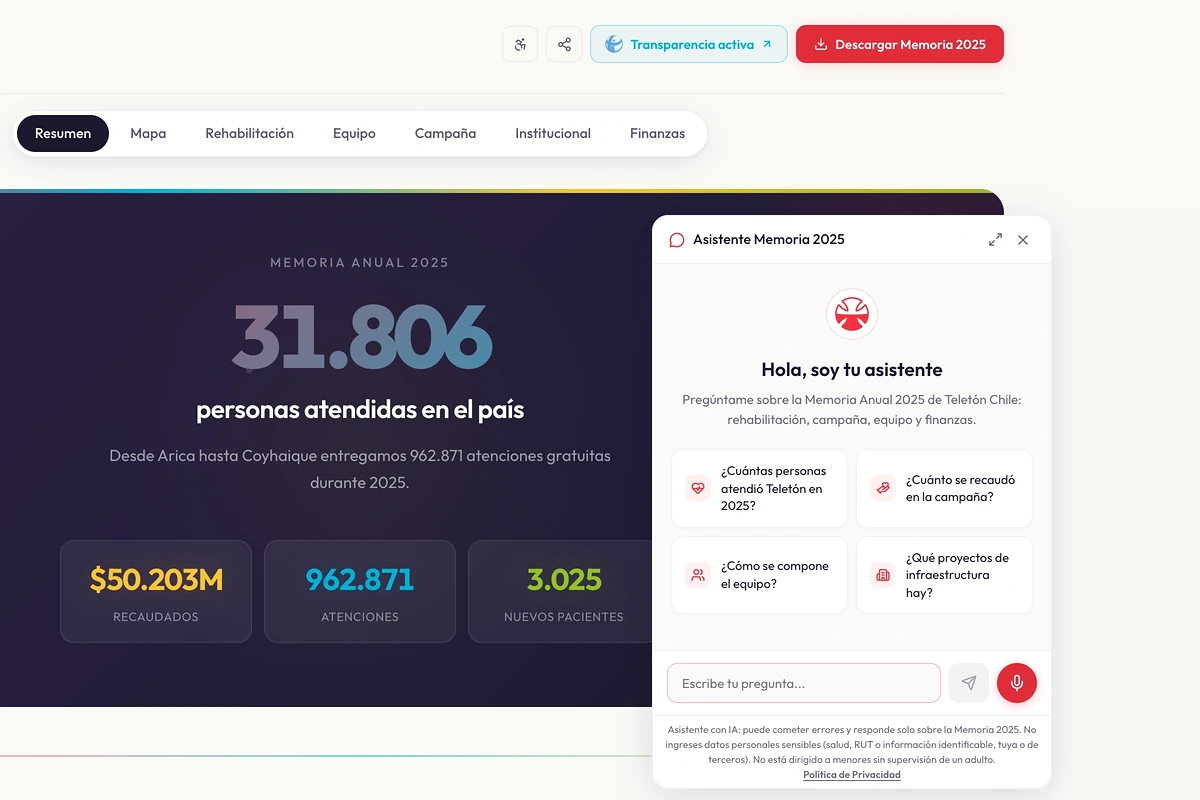Start voice input with microphone button
1200x800 pixels.
tap(1017, 683)
